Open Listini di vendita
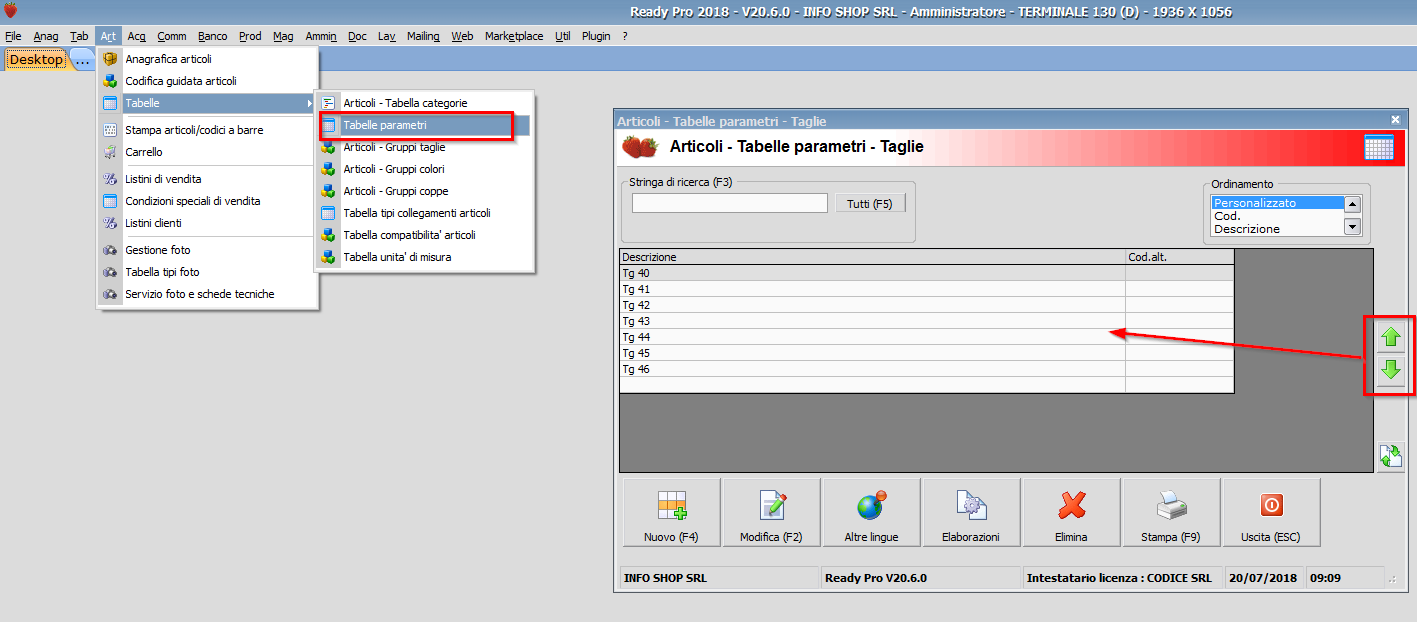The image size is (1417, 622). point(208,179)
